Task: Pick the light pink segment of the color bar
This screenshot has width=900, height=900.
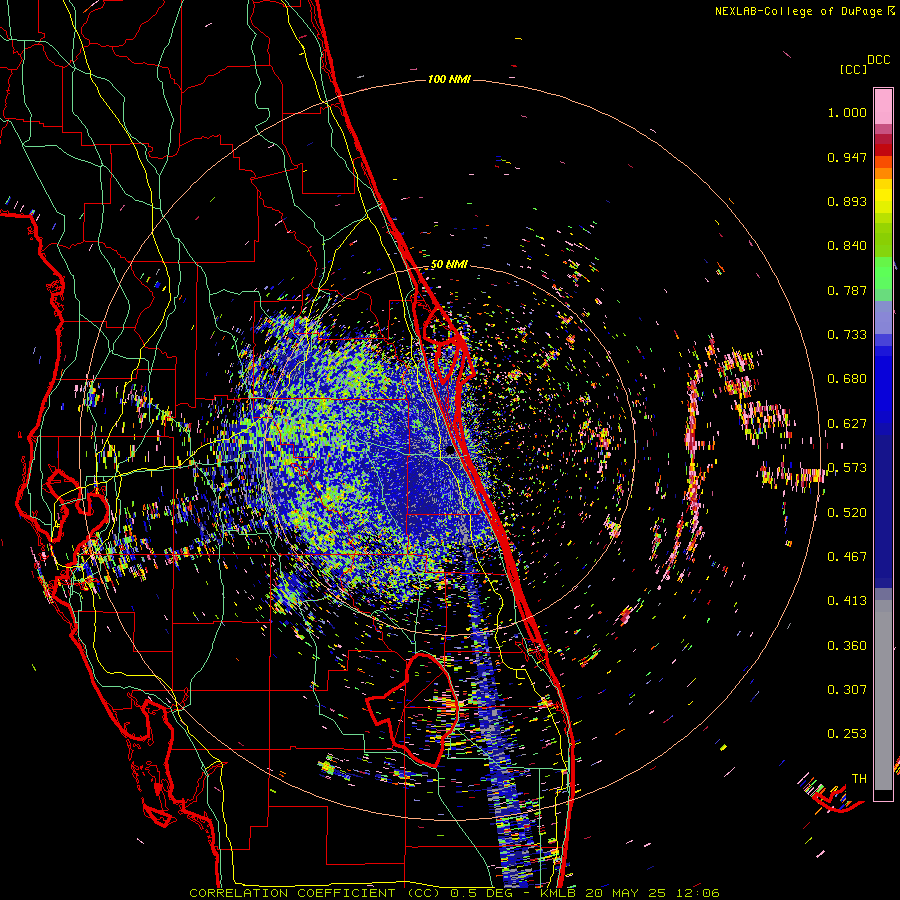Action: click(x=883, y=106)
